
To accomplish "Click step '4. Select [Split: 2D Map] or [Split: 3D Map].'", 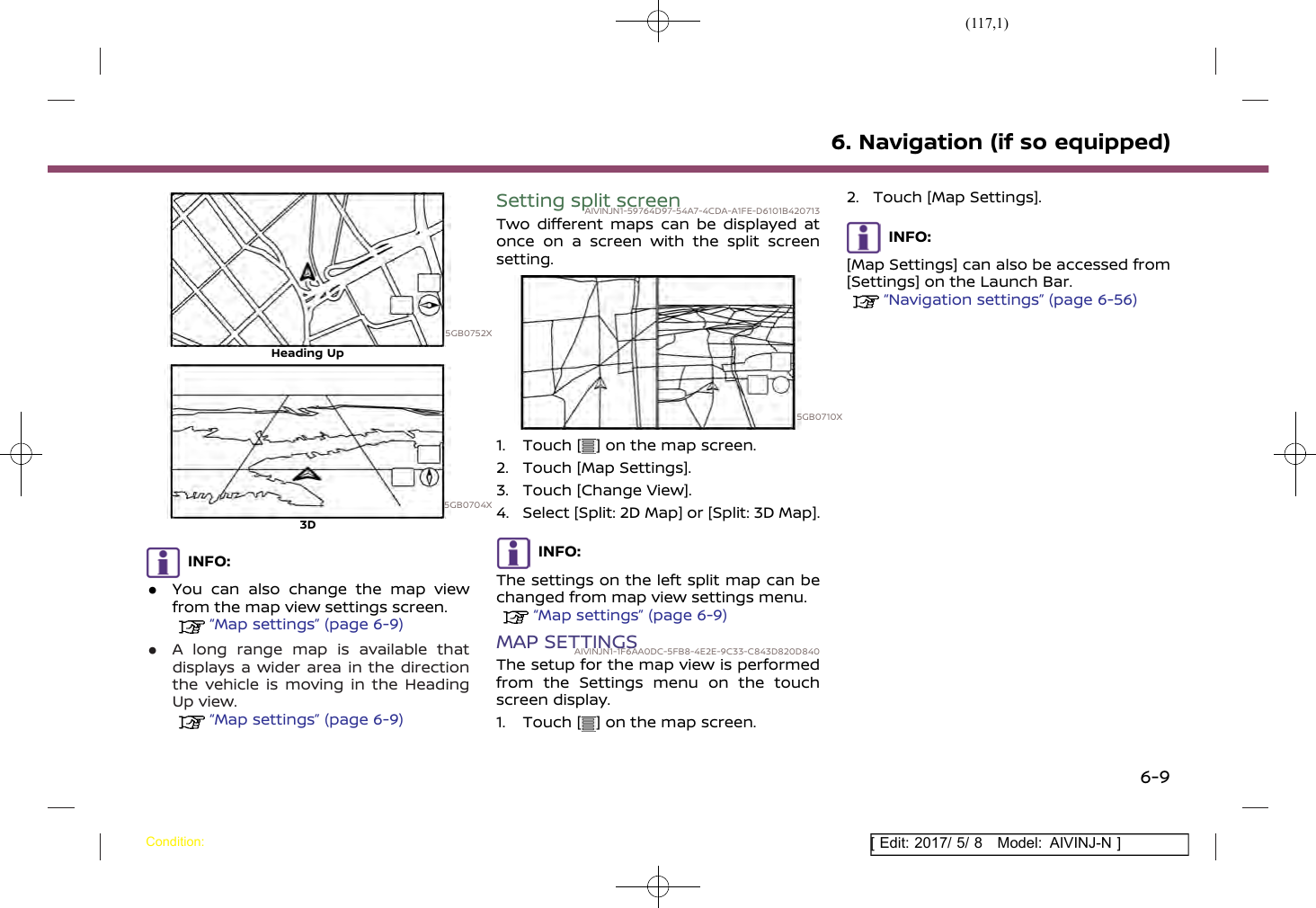I will (x=658, y=513).
